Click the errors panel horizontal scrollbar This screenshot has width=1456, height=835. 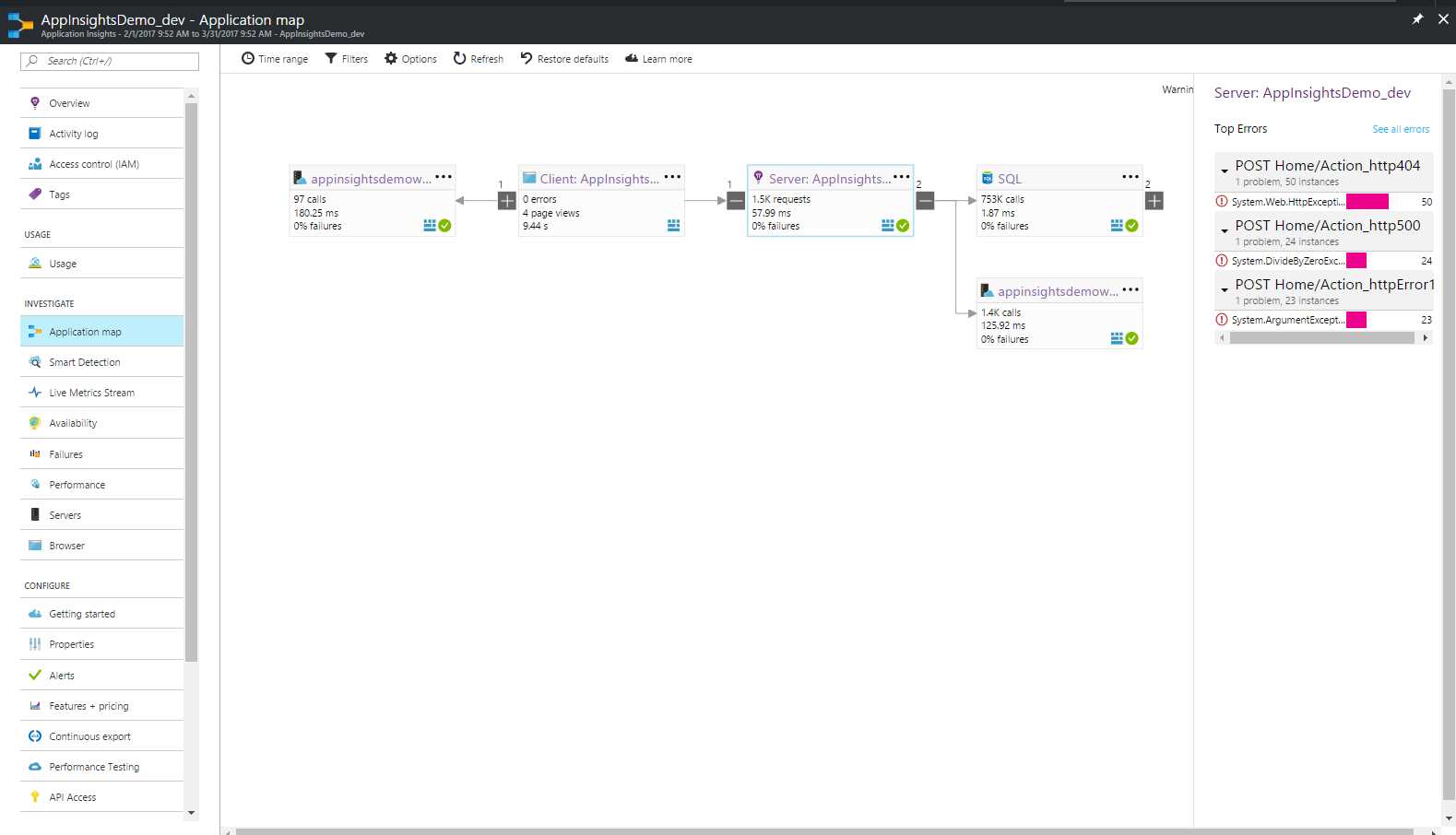point(1322,338)
